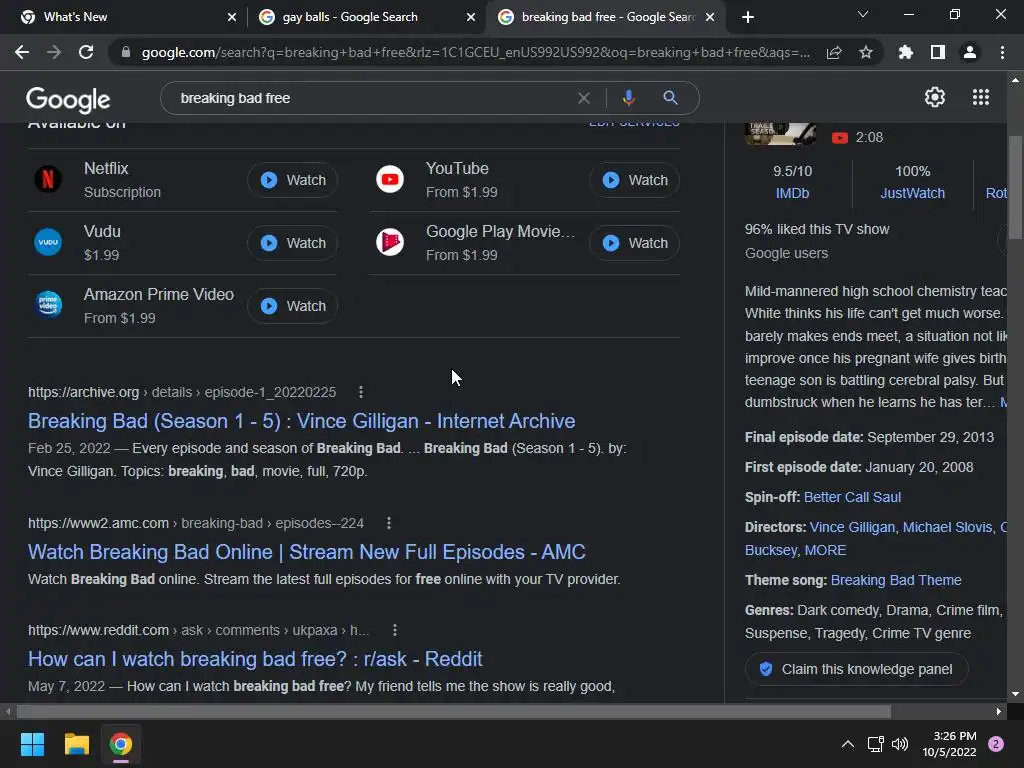Open options for amc.com result
Viewport: 1024px width, 768px height.
point(389,523)
